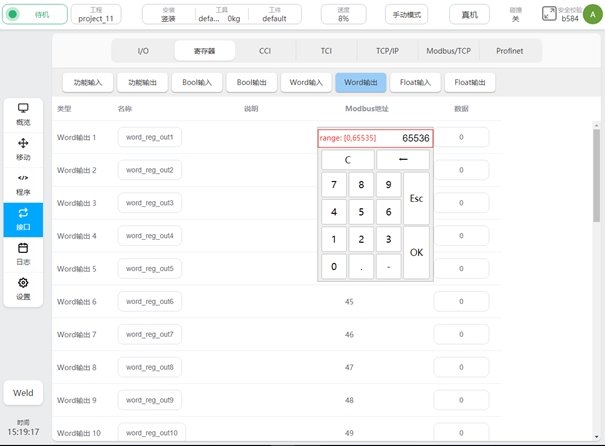Click the vertical scrollbar of register list
The image size is (605, 446).
point(597,200)
